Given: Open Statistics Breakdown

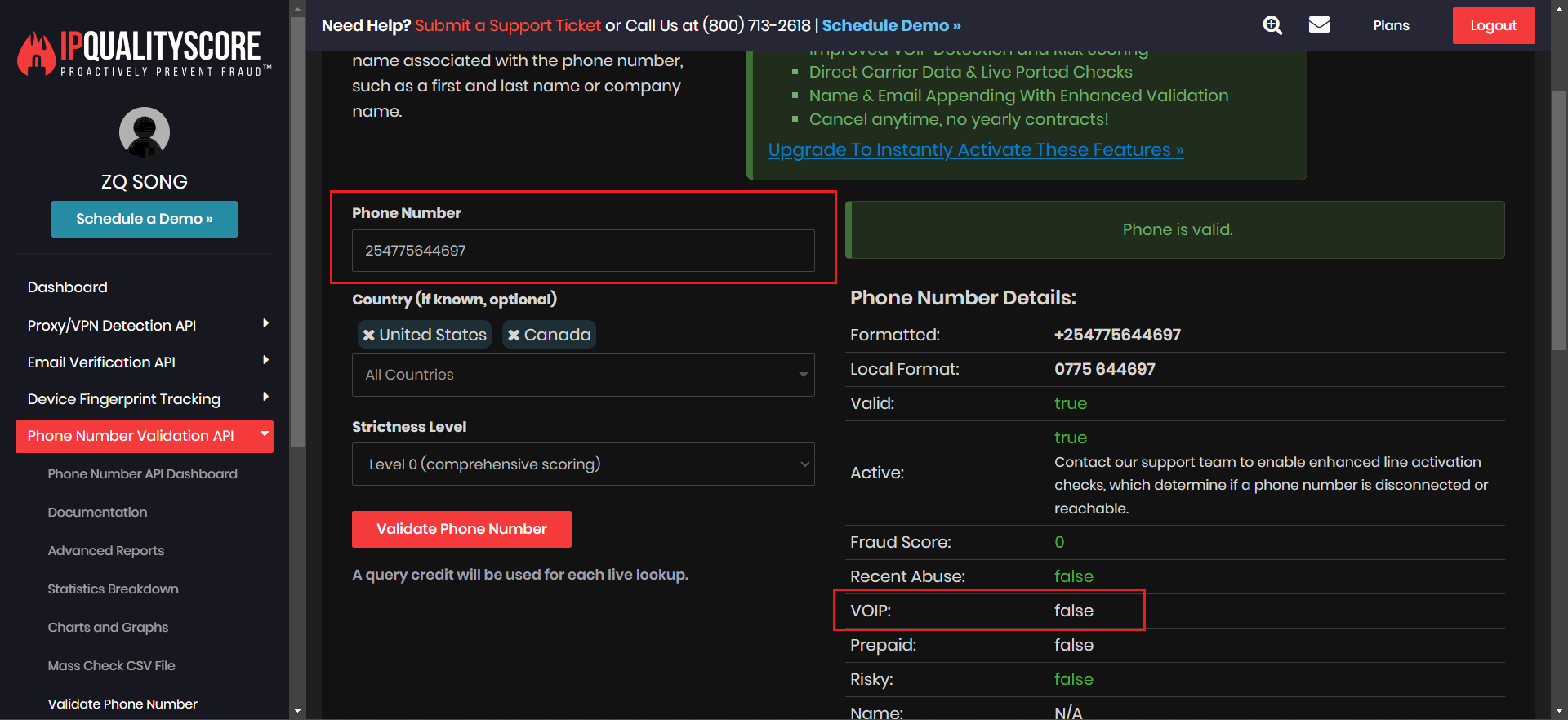Looking at the screenshot, I should [x=114, y=589].
